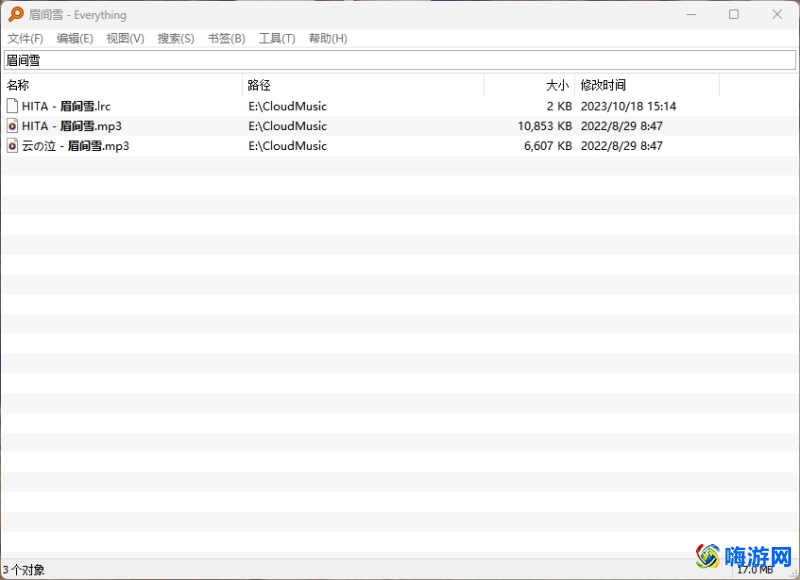Select the file HITA - 眉间雪.lrc

pos(66,106)
